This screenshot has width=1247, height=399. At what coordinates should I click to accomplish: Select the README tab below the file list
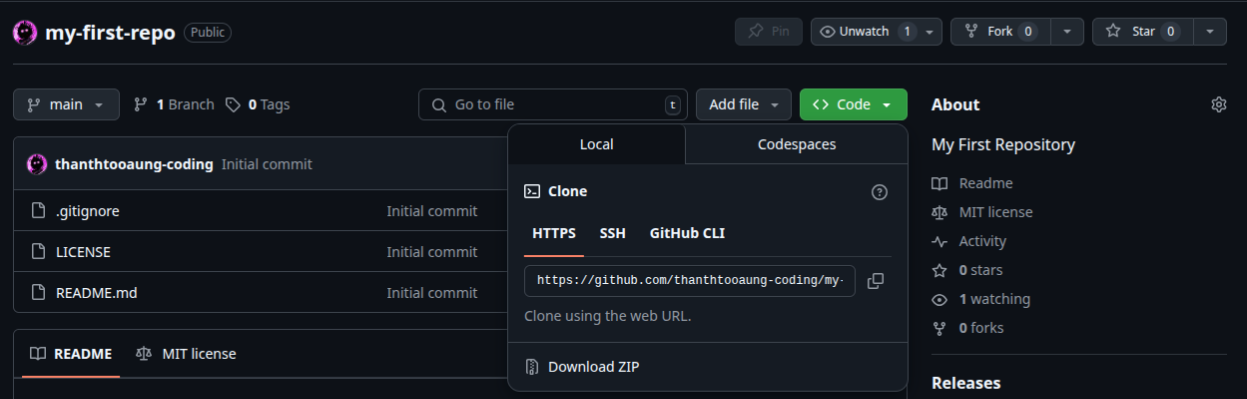[71, 354]
